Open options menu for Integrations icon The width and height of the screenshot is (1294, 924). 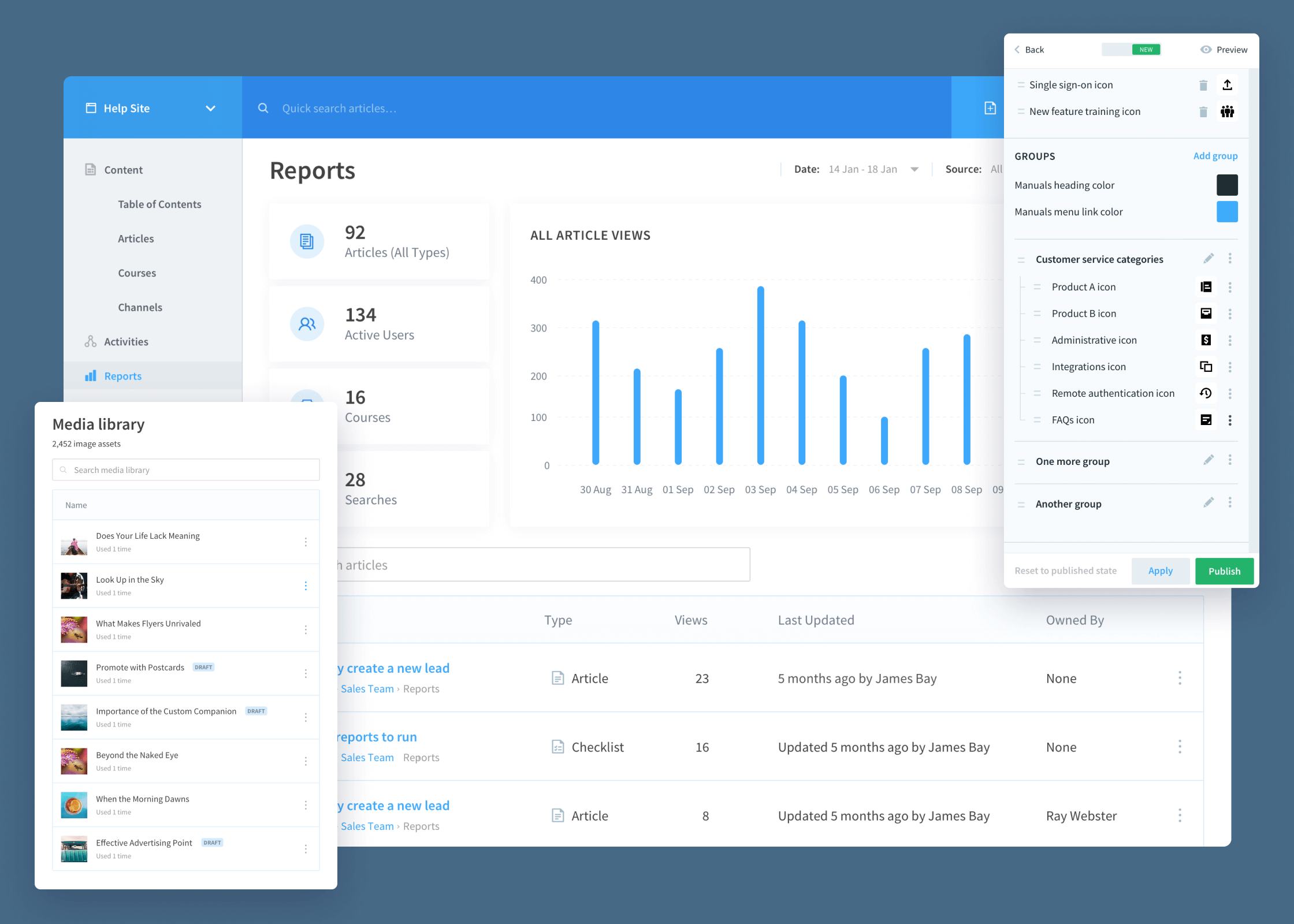tap(1230, 367)
